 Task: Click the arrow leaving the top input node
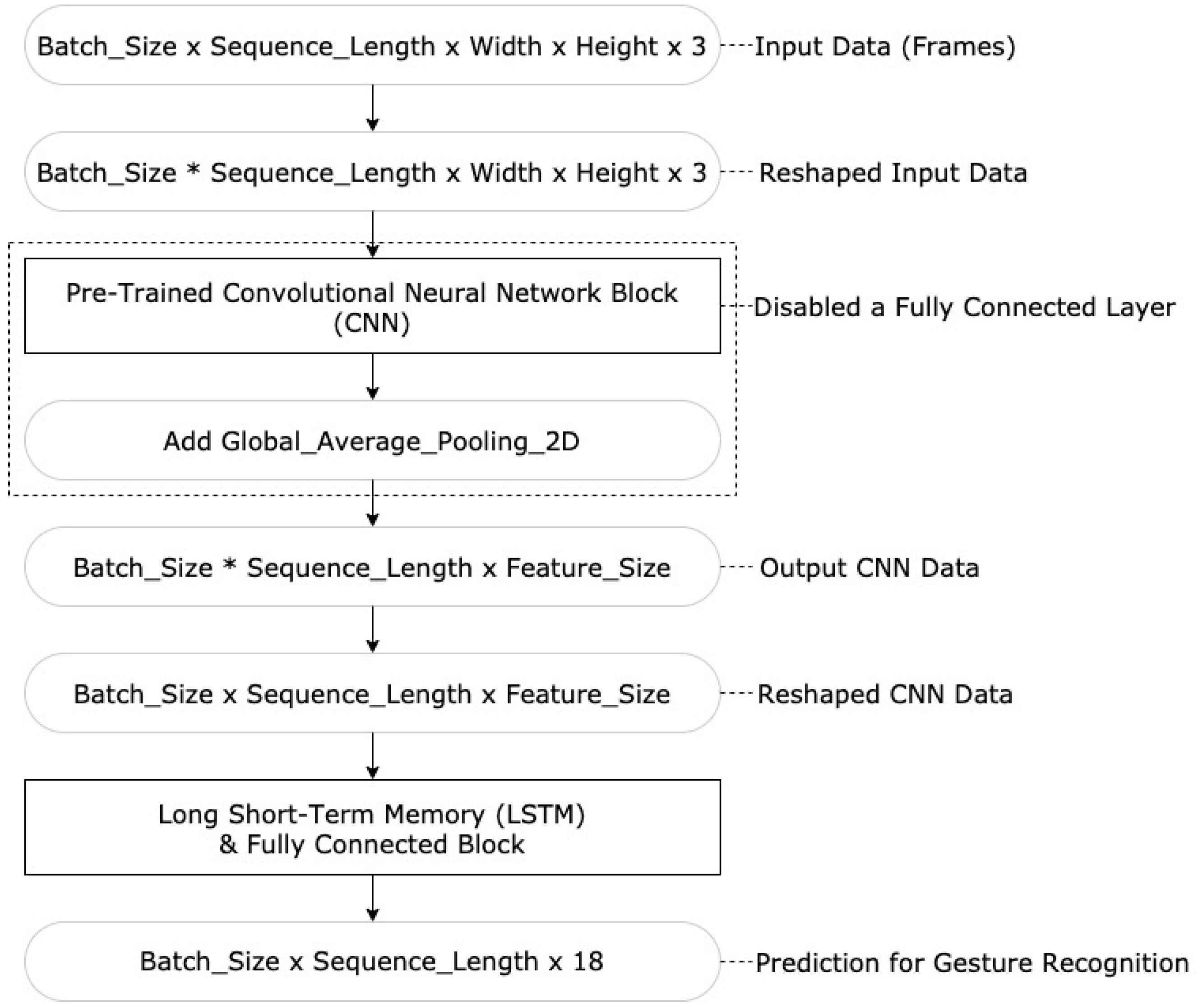(x=372, y=108)
